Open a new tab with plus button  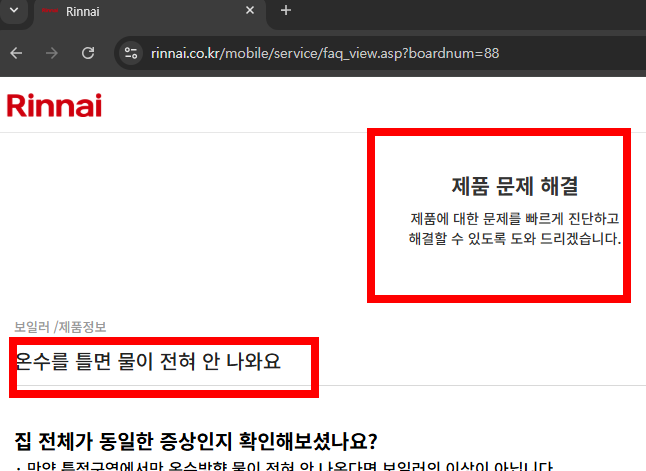click(x=286, y=10)
